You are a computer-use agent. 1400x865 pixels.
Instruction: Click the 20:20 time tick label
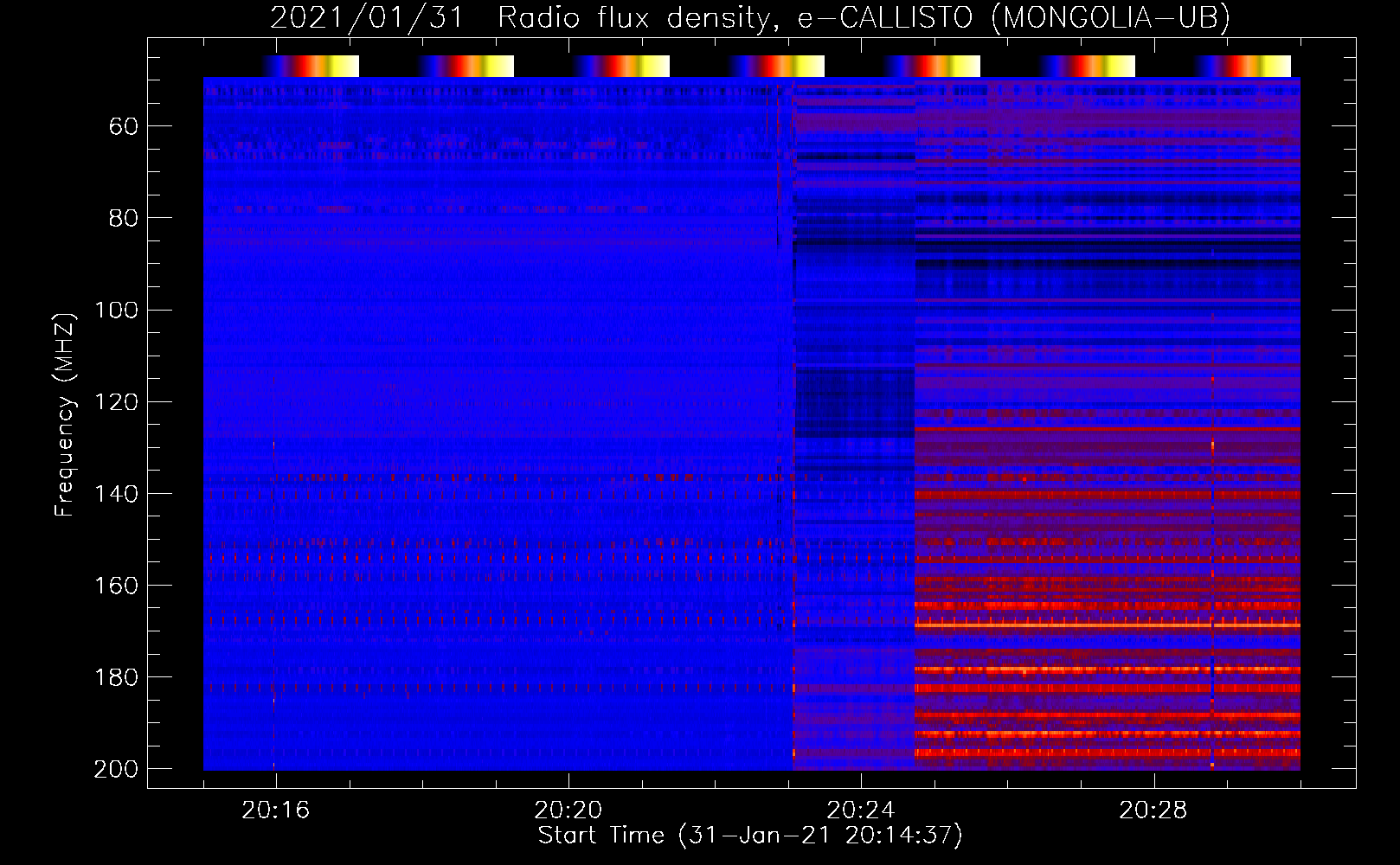568,811
